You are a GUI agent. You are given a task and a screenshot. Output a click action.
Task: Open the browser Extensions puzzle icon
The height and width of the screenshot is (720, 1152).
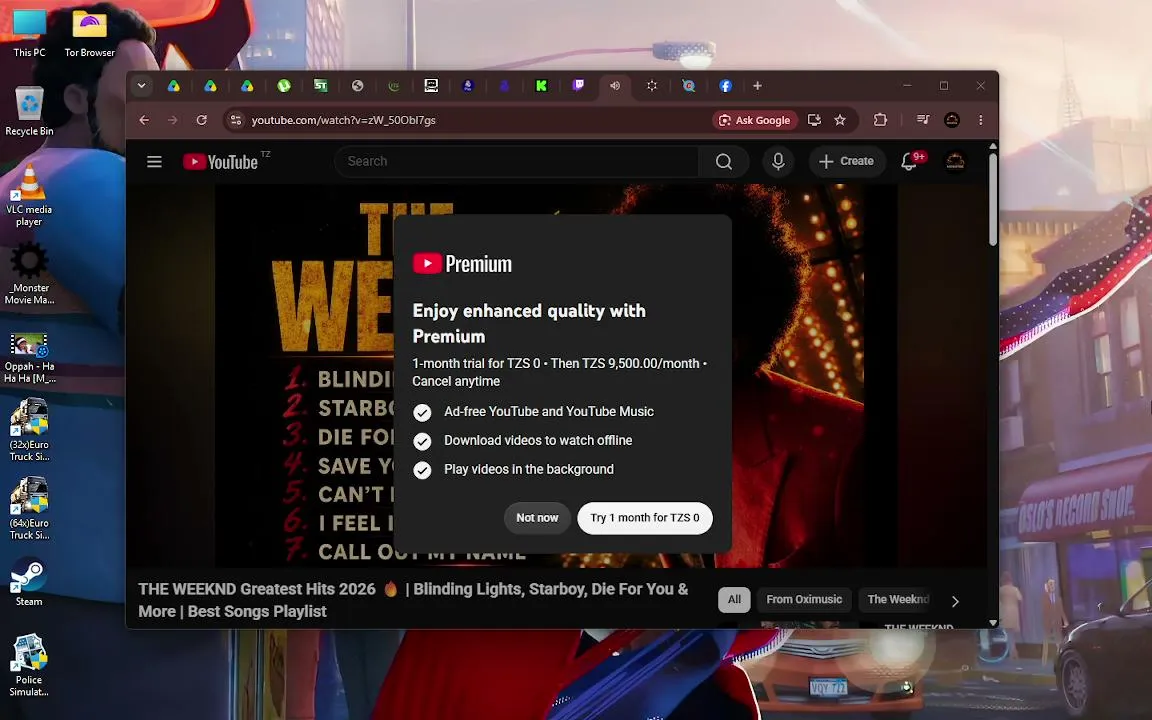coord(880,120)
